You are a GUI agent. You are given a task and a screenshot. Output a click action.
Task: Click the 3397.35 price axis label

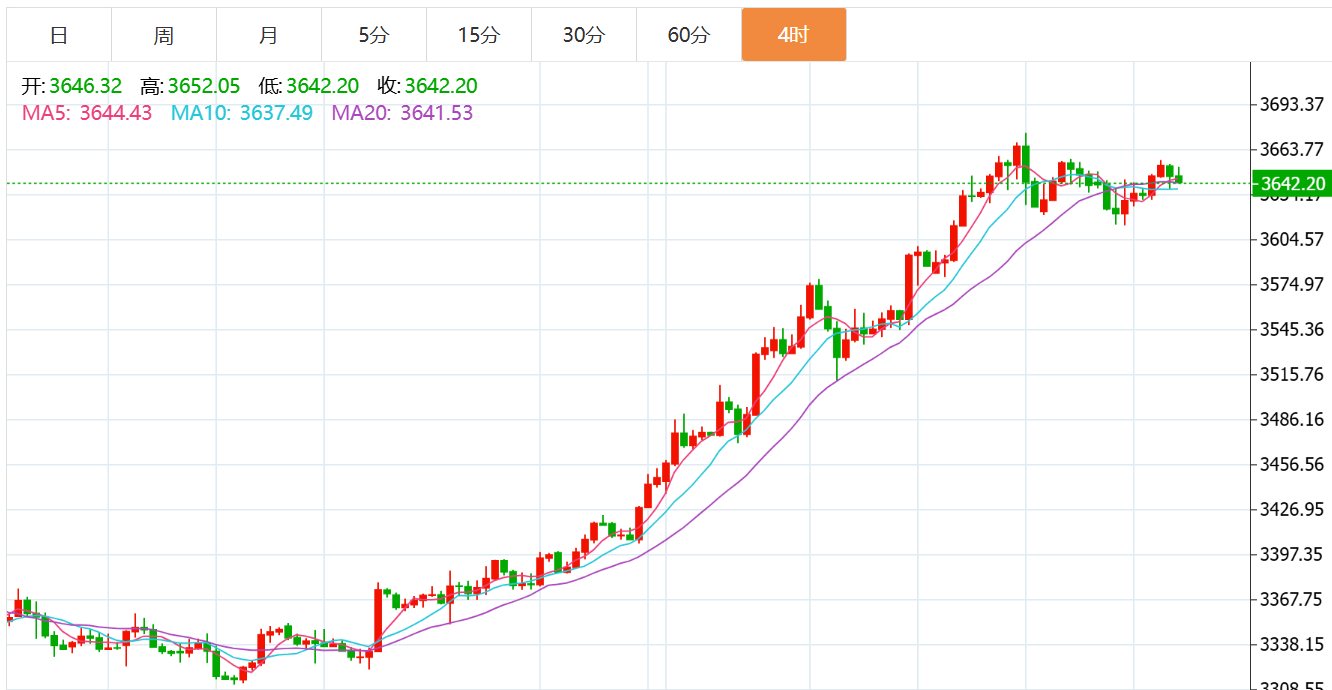point(1292,554)
